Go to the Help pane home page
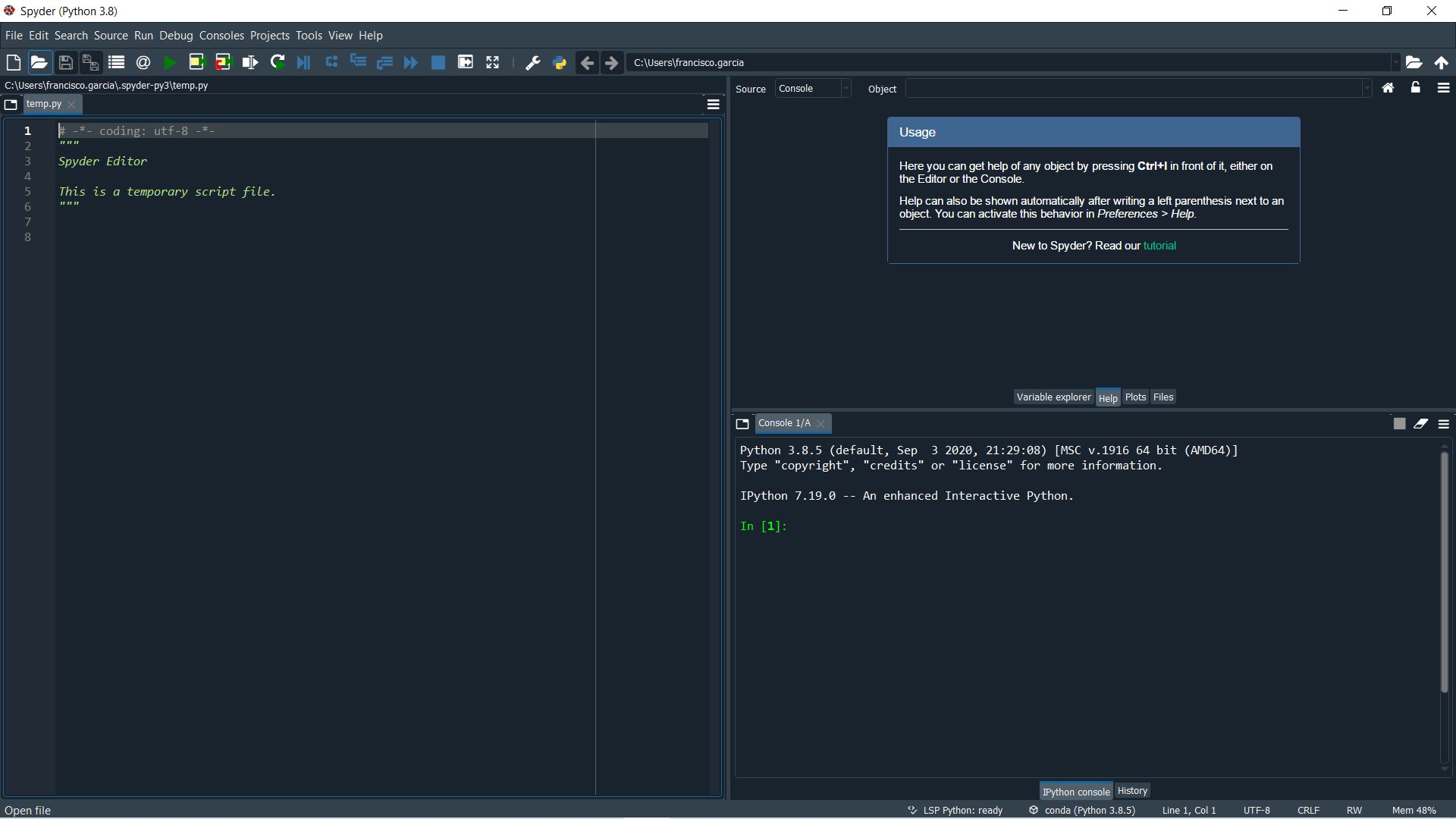This screenshot has width=1456, height=819. pos(1387,88)
